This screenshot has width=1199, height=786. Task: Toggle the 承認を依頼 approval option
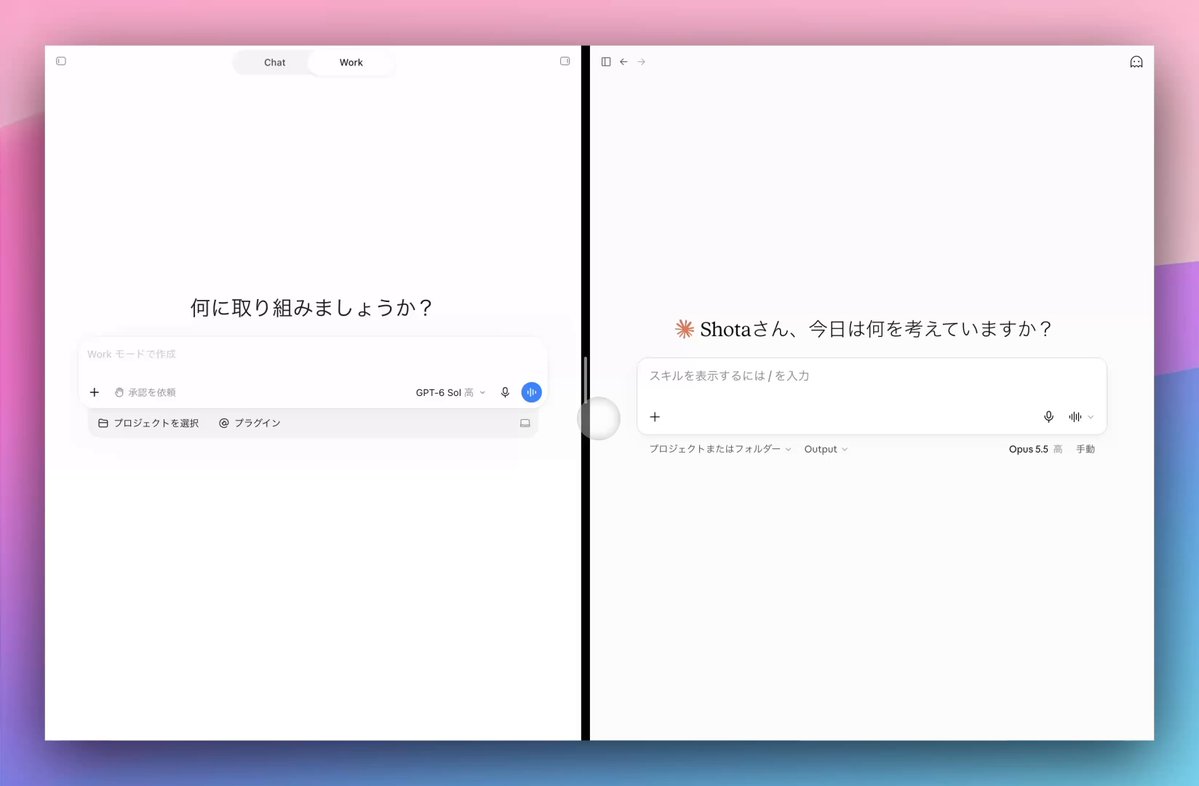point(145,392)
